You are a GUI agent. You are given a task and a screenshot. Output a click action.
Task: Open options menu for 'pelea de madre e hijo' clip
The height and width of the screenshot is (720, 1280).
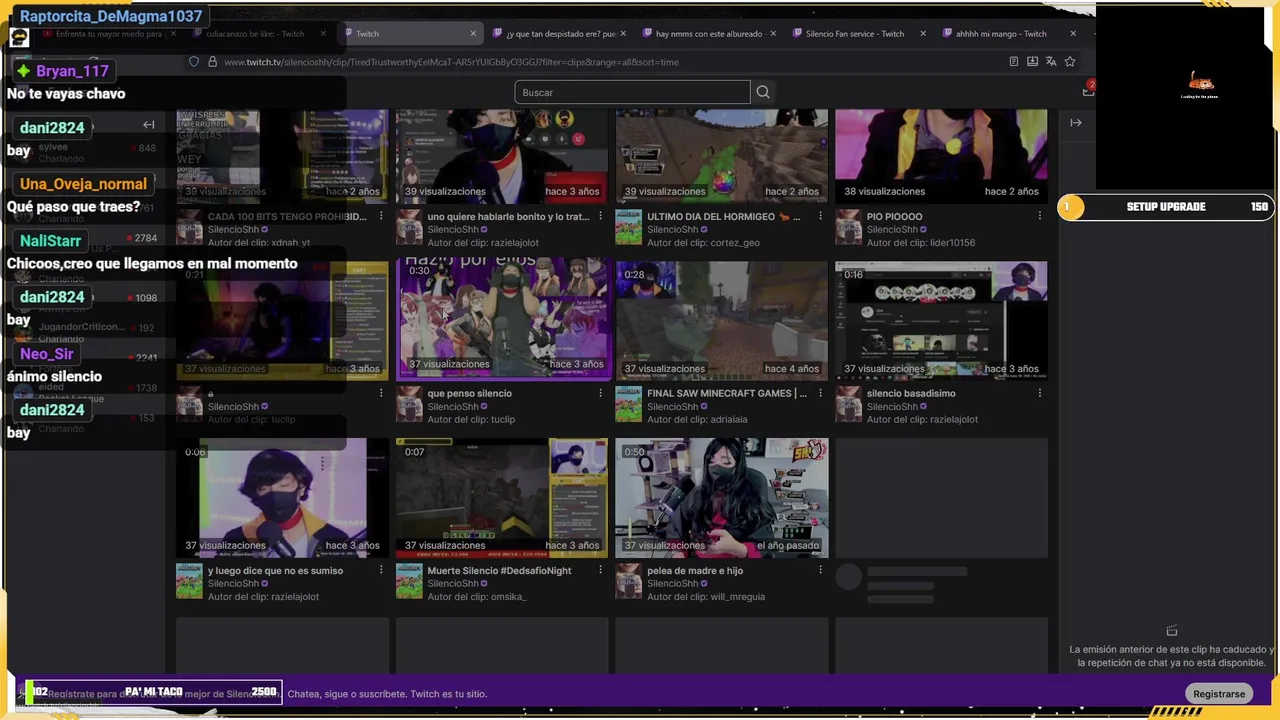pyautogui.click(x=820, y=570)
